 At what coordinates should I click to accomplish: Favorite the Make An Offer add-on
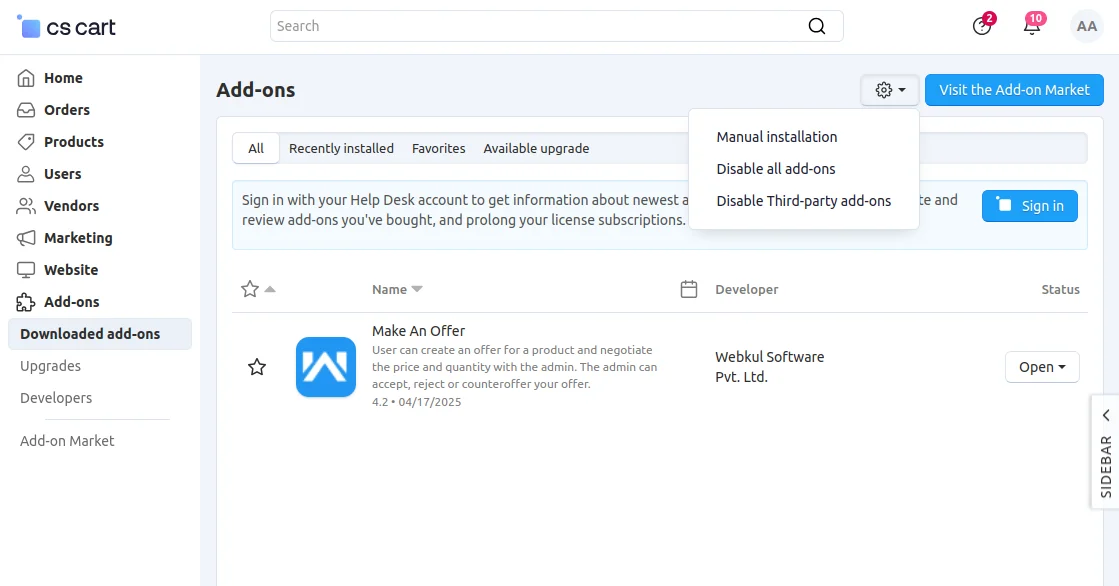click(x=257, y=367)
